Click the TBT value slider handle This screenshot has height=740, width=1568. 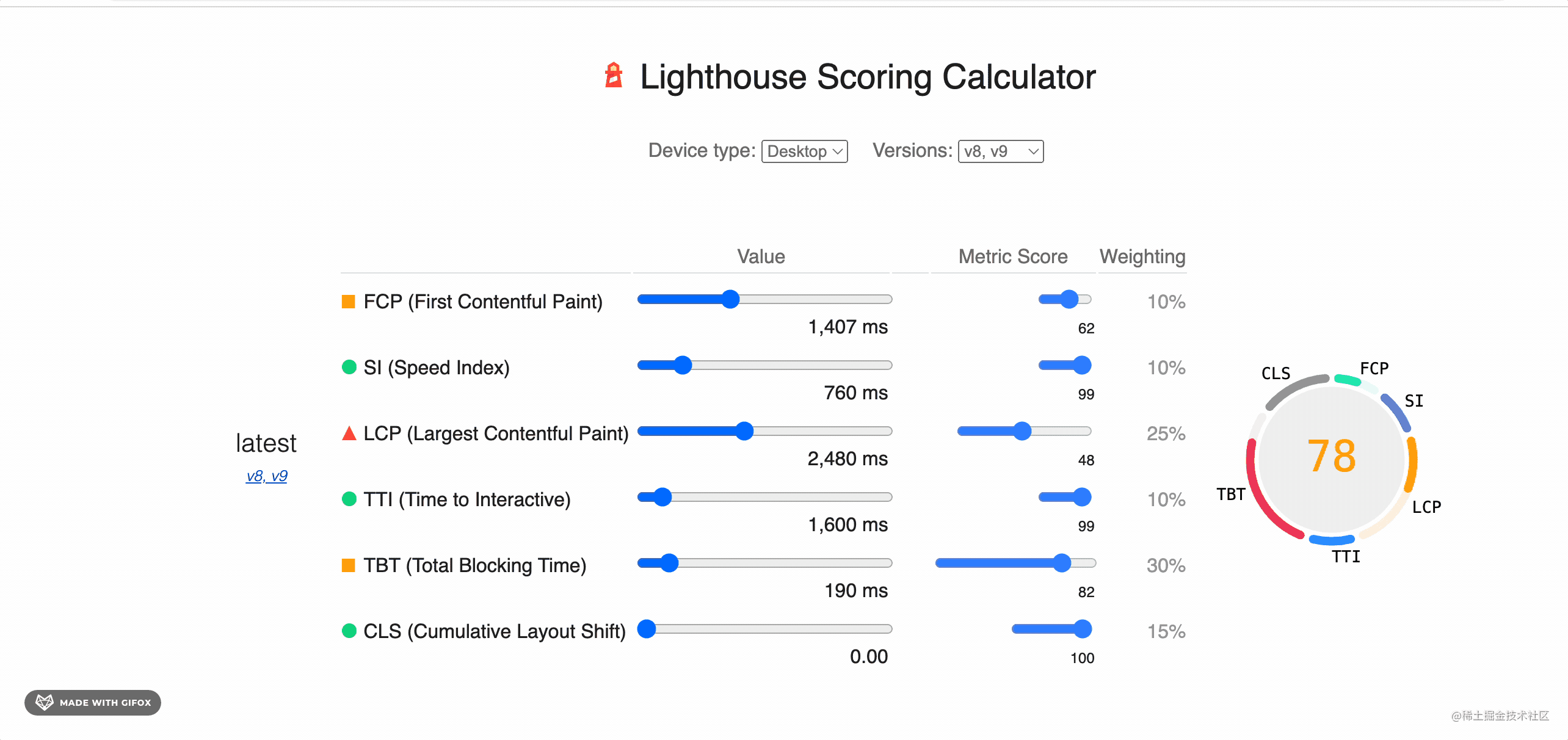(669, 563)
